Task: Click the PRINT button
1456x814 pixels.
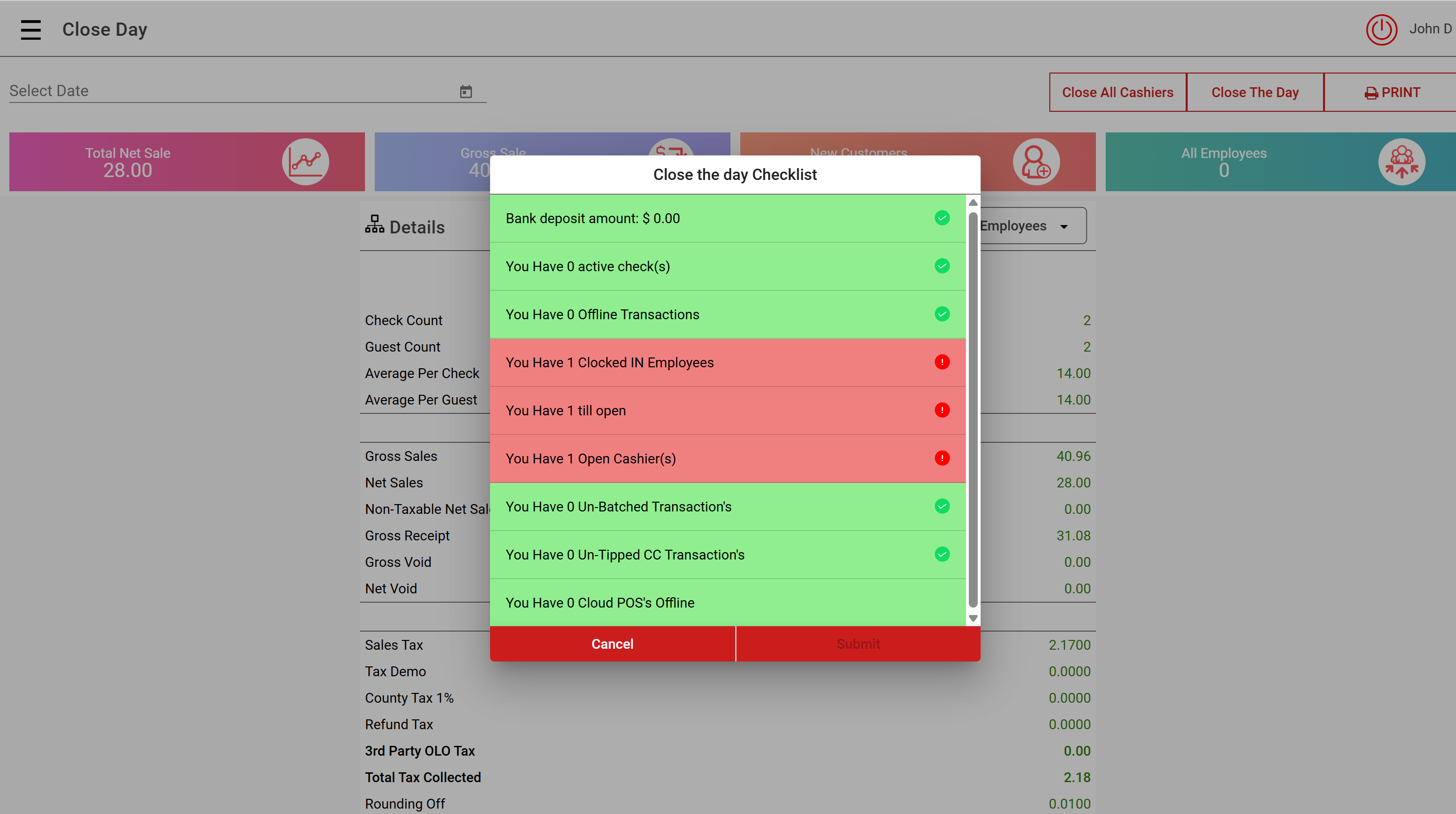Action: (x=1392, y=92)
